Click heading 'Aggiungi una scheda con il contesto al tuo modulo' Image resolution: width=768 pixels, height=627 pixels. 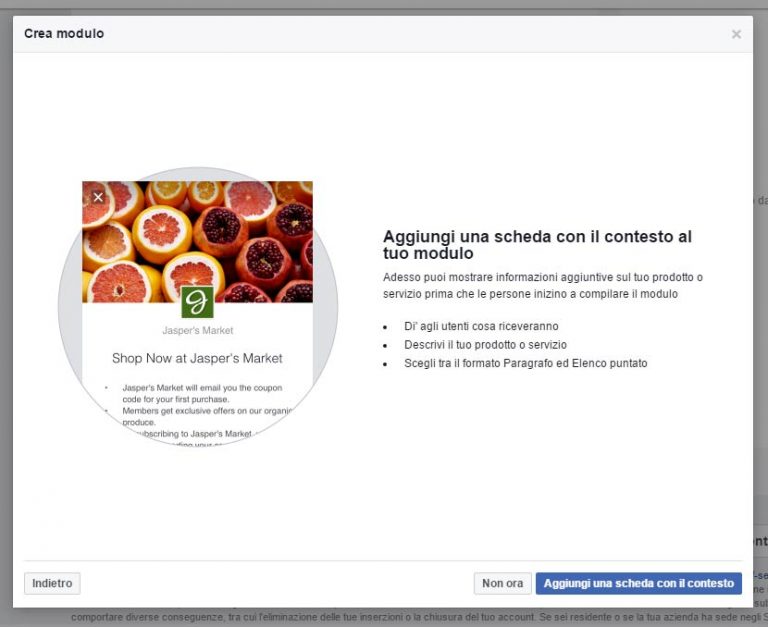click(537, 244)
